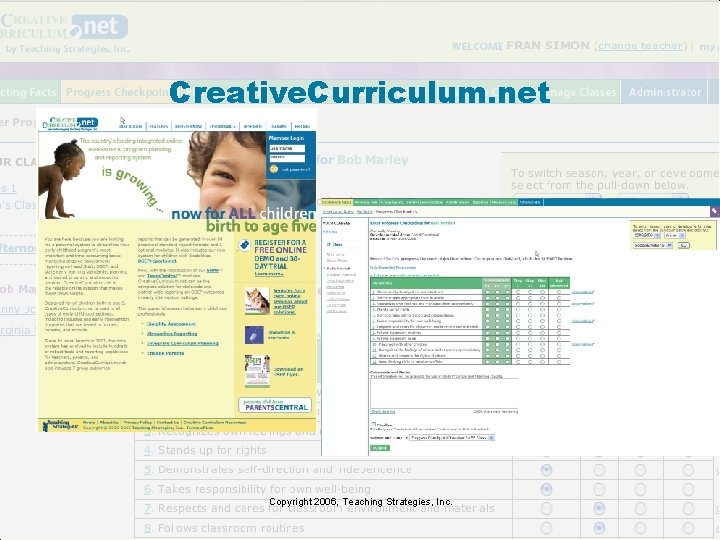The height and width of the screenshot is (540, 720).
Task: Open the developmental area dropdown in the yellow panel
Action: pyautogui.click(x=653, y=246)
